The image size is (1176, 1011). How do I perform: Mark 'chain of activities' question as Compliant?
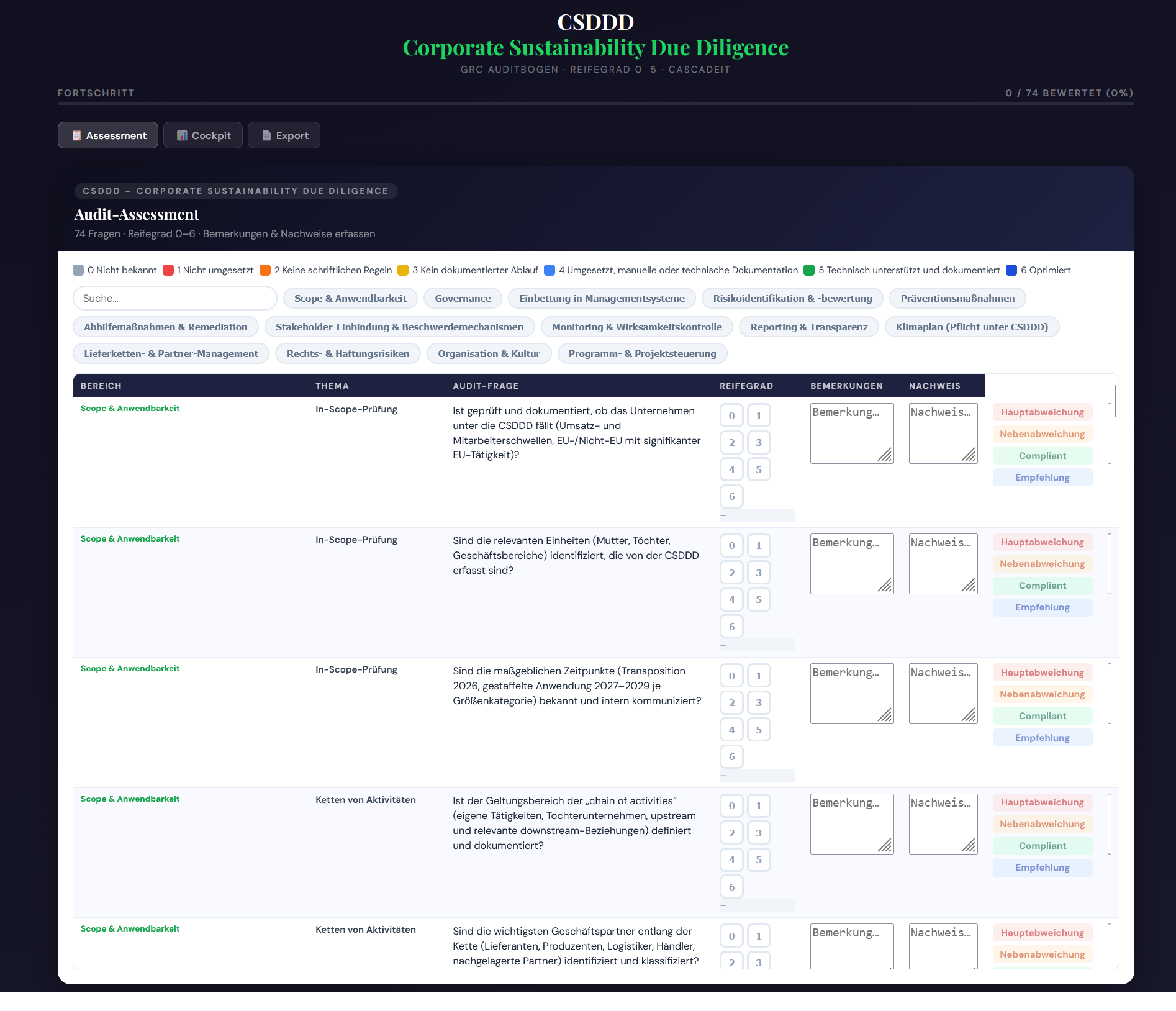(x=1043, y=846)
